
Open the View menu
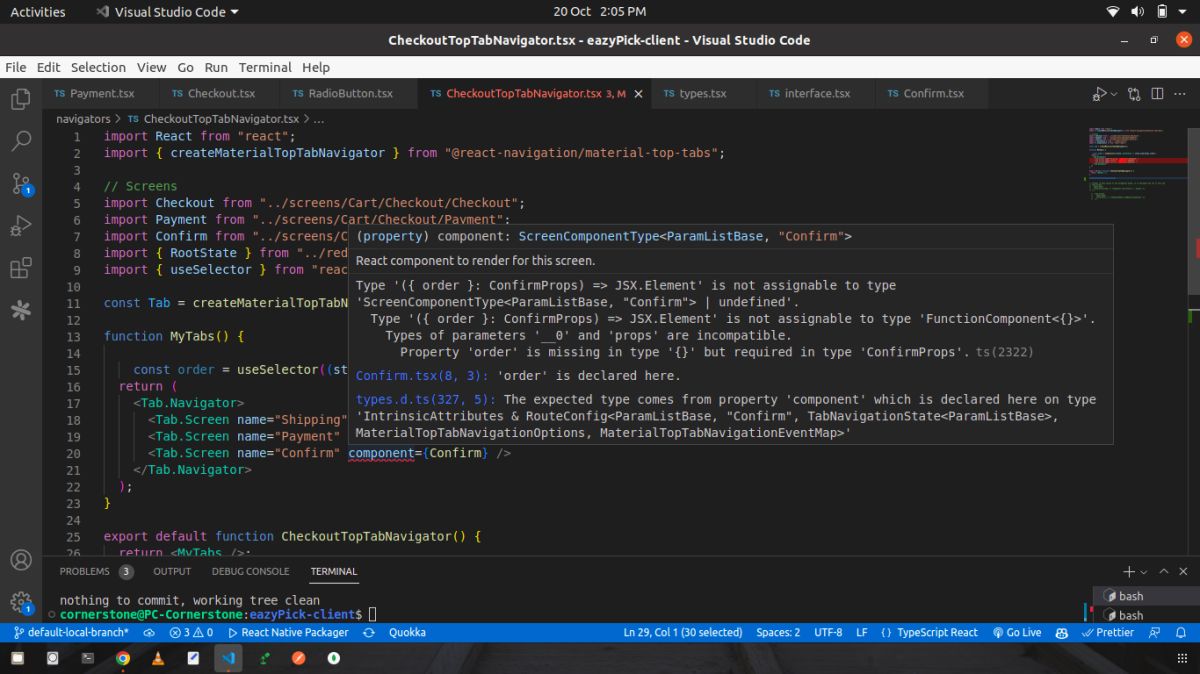pos(151,67)
